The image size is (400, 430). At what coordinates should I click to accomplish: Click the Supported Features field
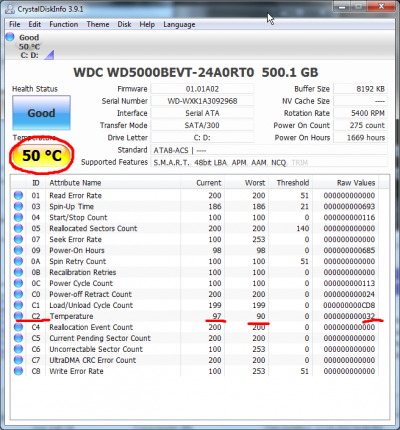pyautogui.click(x=269, y=162)
